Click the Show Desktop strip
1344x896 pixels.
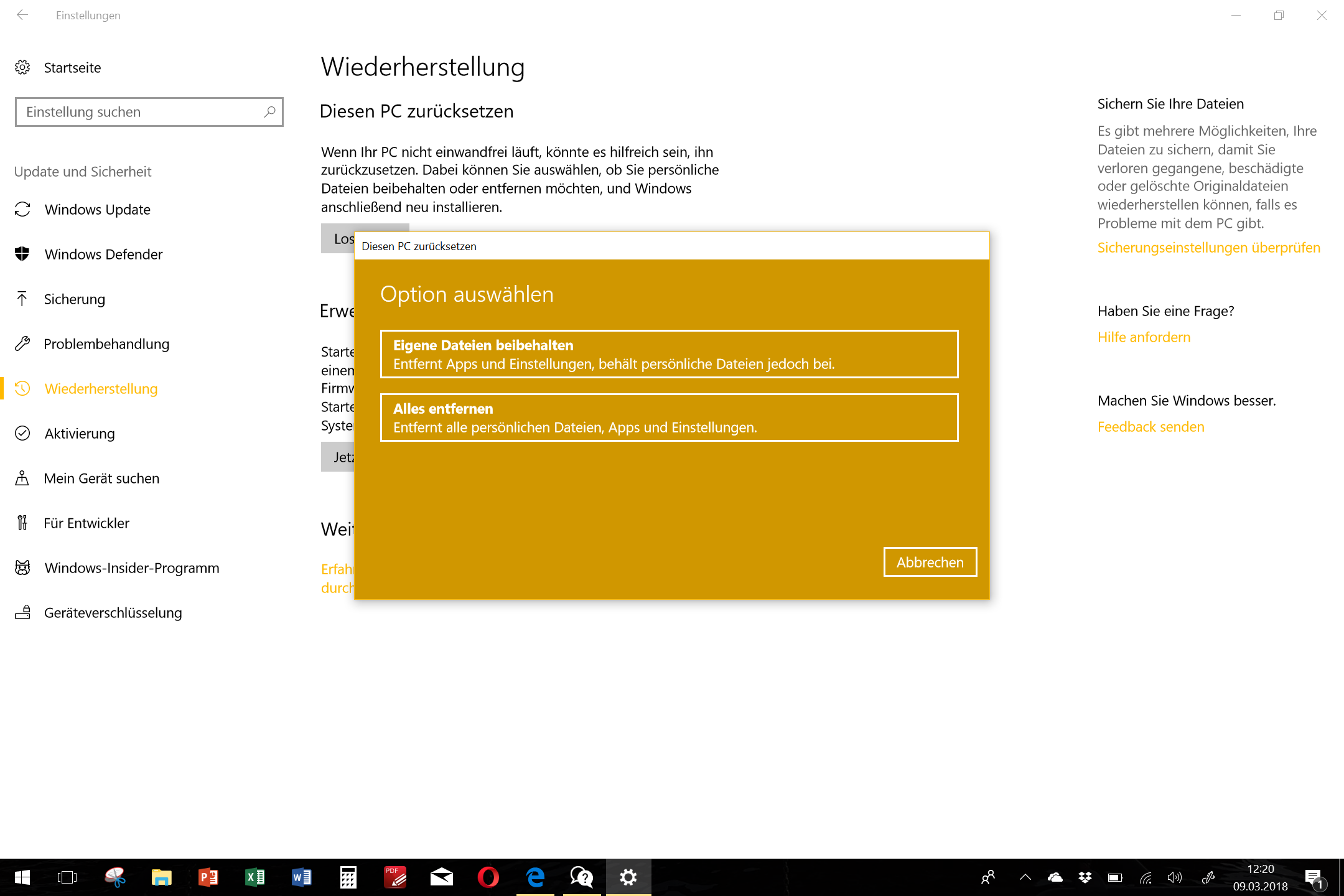pos(1341,877)
